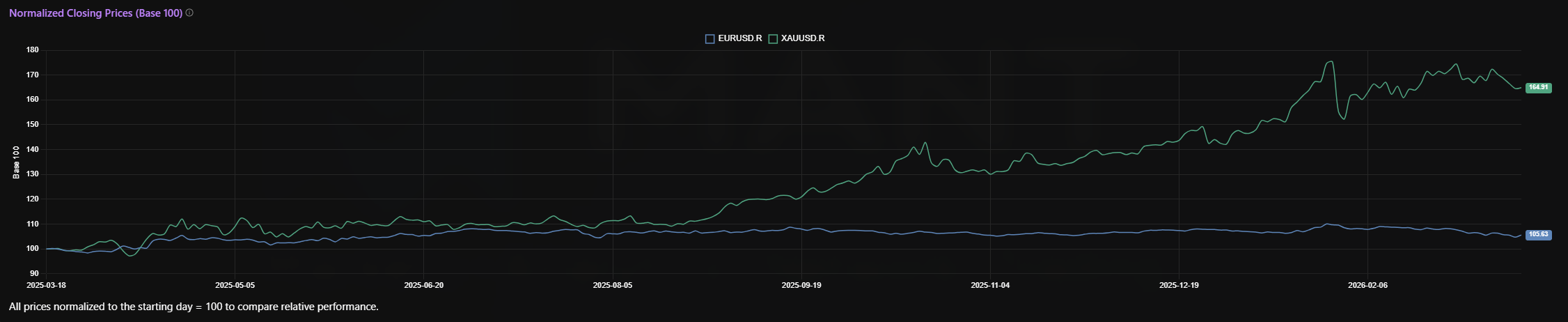Image resolution: width=1568 pixels, height=322 pixels.
Task: Toggle the EURUSD.R series via its legend label
Action: 739,38
